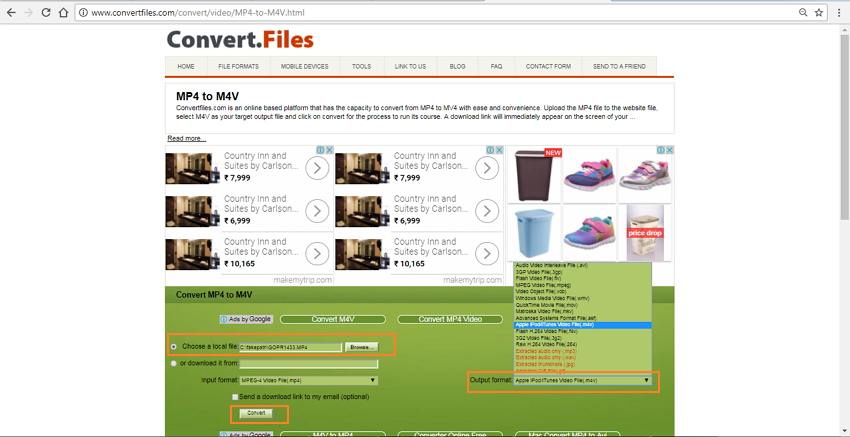Go back with the browser back arrow
Screen dimensions: 850x437
(11, 12)
